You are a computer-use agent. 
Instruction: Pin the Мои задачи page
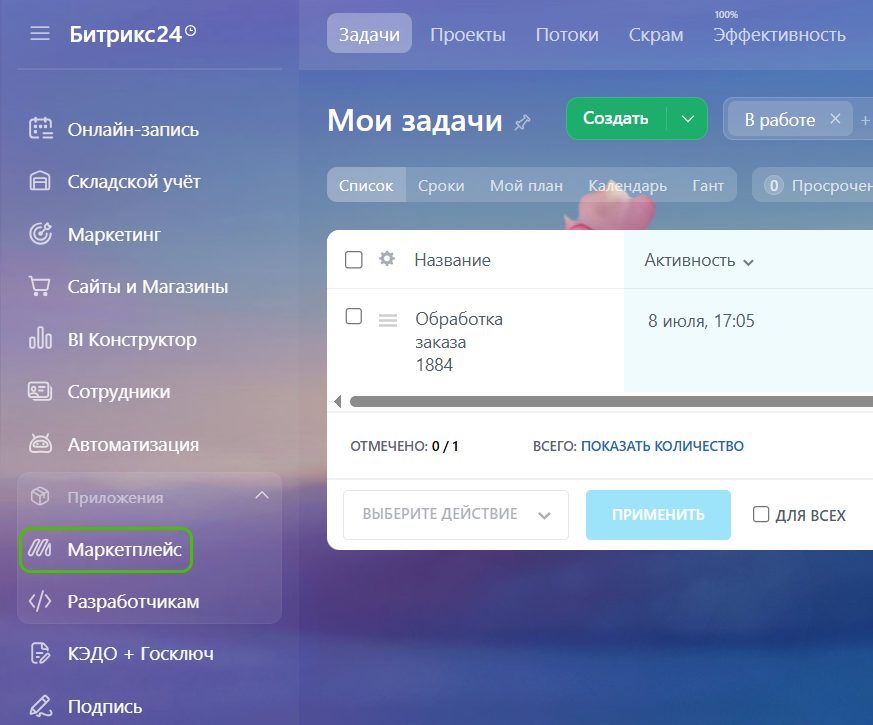(x=522, y=122)
